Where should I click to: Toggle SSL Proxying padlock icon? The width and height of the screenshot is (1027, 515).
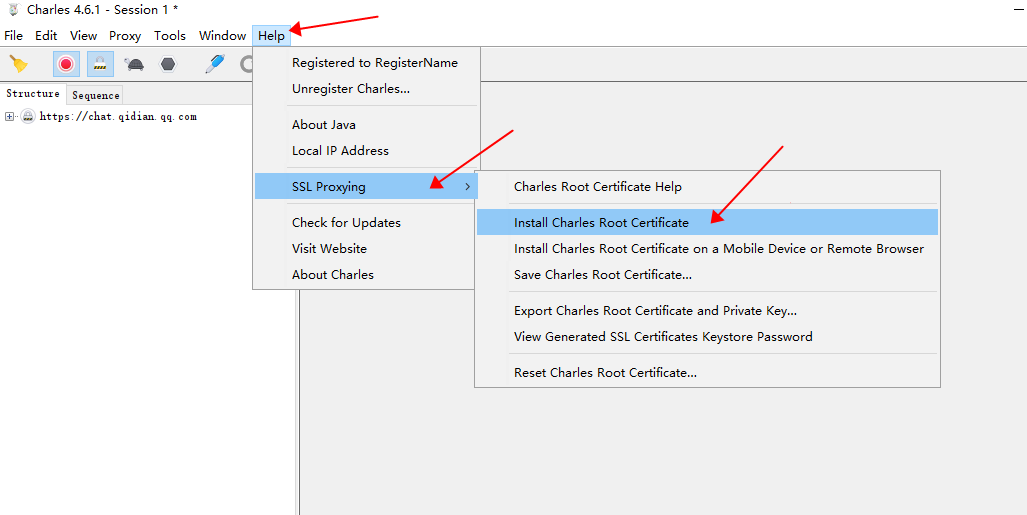[x=100, y=64]
